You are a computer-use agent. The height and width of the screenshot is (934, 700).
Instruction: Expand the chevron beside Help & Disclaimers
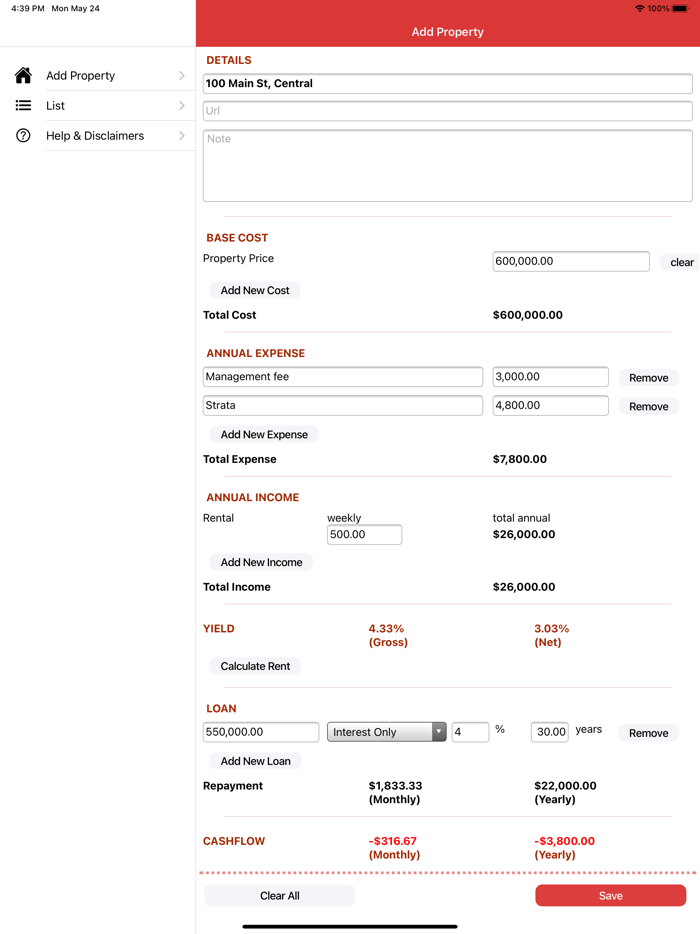tap(182, 135)
